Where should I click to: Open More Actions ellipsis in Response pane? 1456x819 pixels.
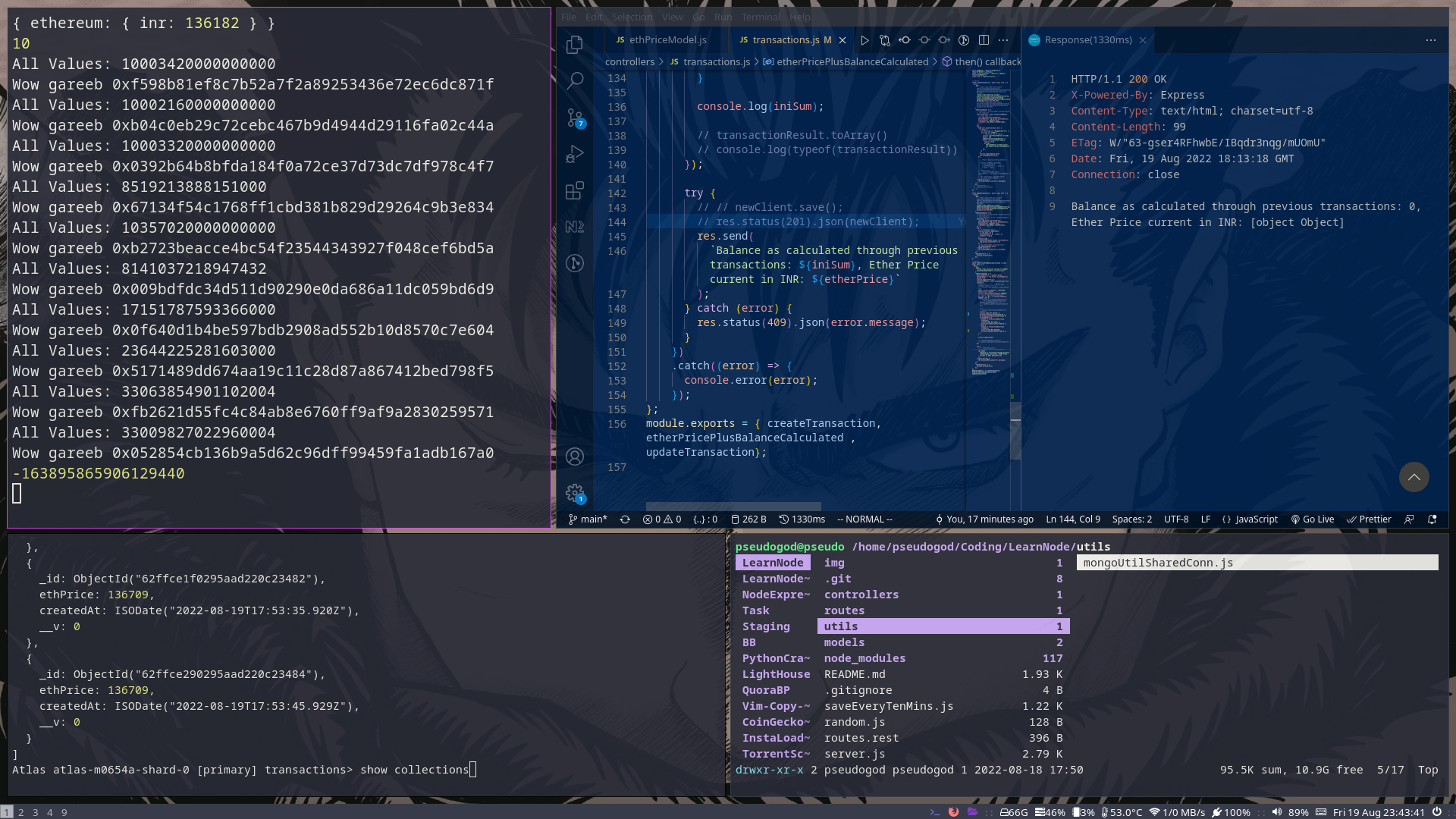pos(1431,40)
